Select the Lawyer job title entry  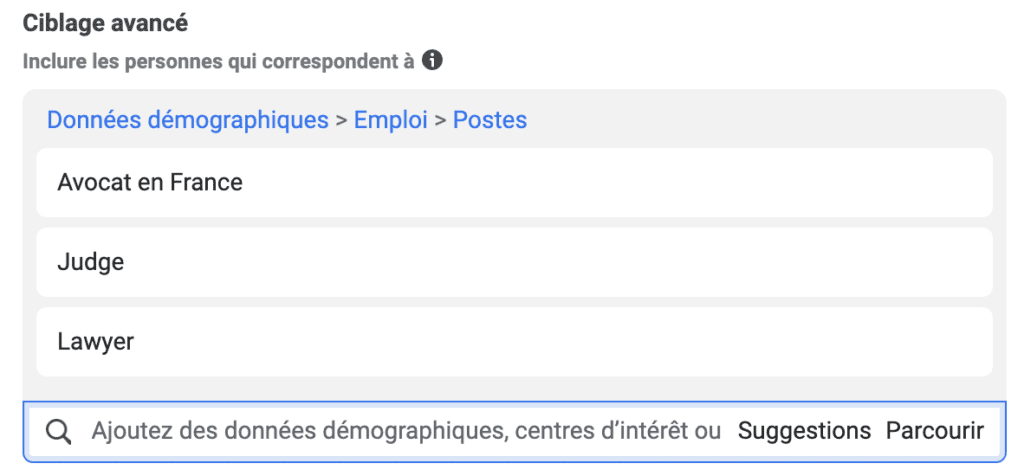[x=96, y=342]
